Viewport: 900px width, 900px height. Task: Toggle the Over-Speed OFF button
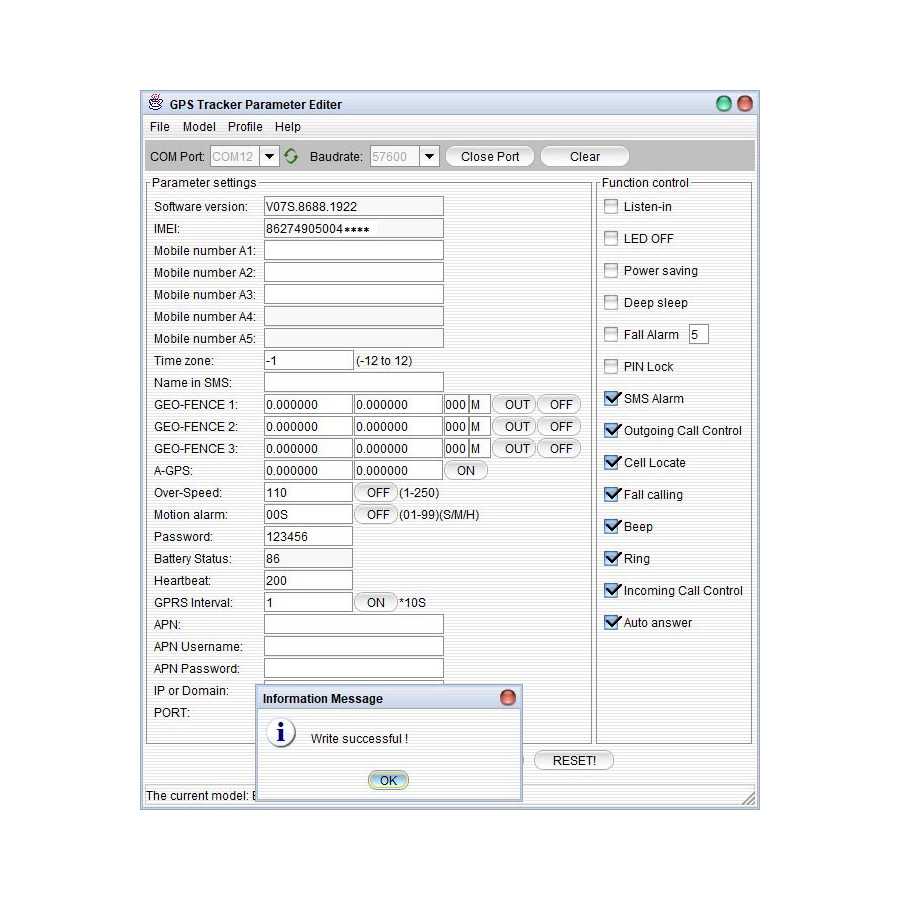(377, 493)
